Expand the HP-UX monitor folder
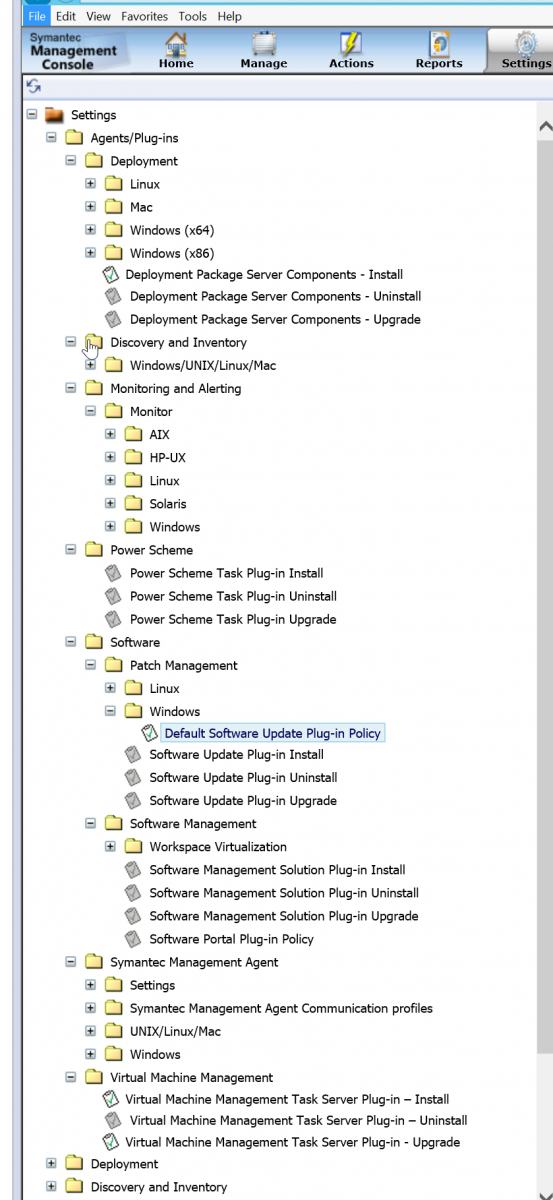The width and height of the screenshot is (553, 1200). click(110, 457)
